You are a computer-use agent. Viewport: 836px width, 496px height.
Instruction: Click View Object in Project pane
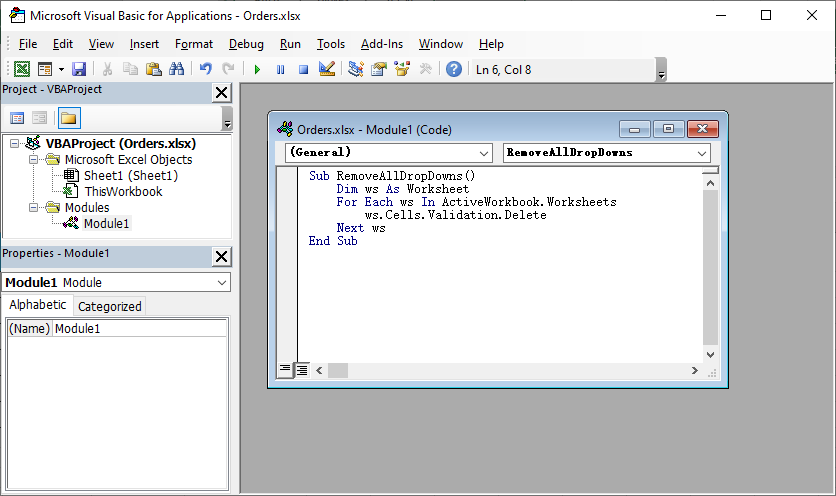(39, 118)
